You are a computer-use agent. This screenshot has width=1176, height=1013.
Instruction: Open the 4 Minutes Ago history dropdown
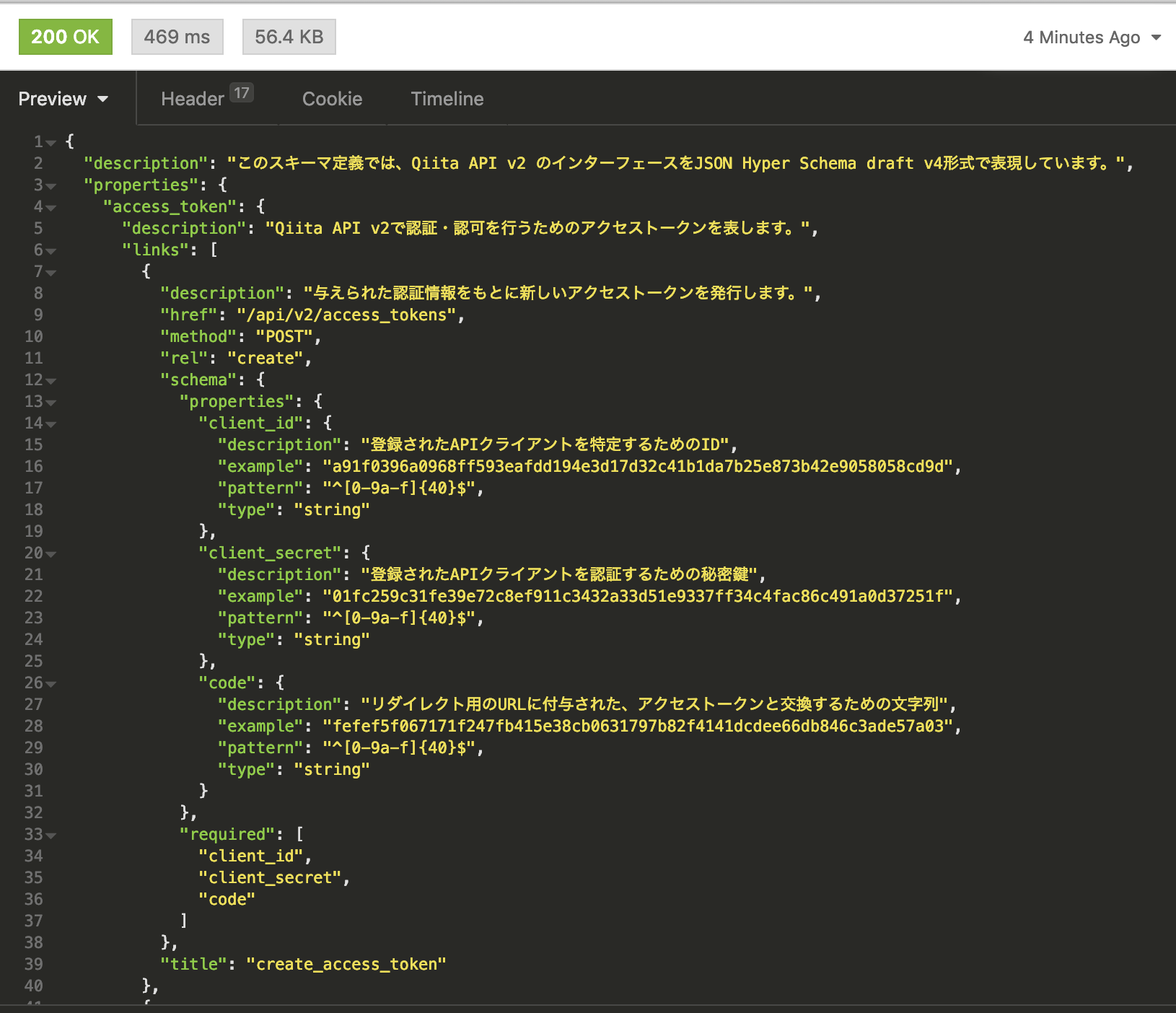[1092, 38]
